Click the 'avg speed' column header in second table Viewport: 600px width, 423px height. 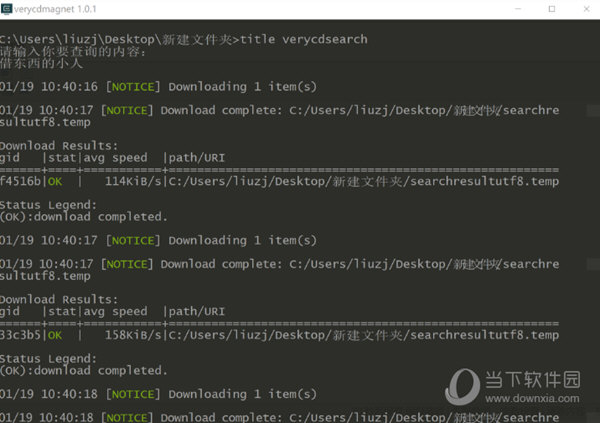[x=115, y=312]
